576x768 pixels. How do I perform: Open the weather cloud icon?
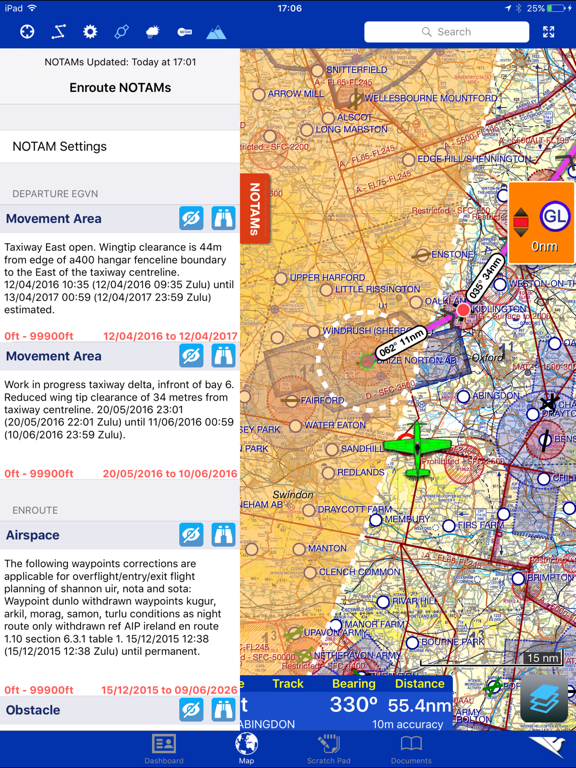(153, 32)
